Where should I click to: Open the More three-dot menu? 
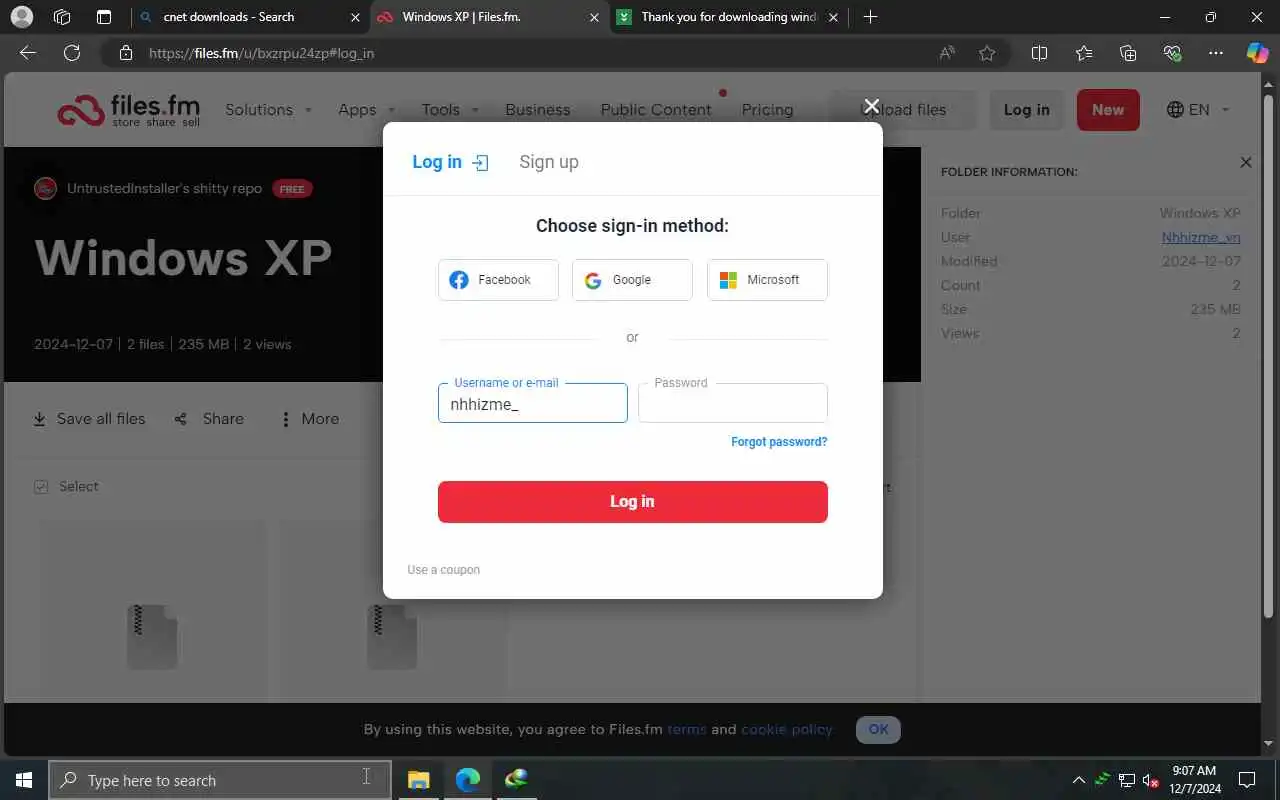[286, 419]
